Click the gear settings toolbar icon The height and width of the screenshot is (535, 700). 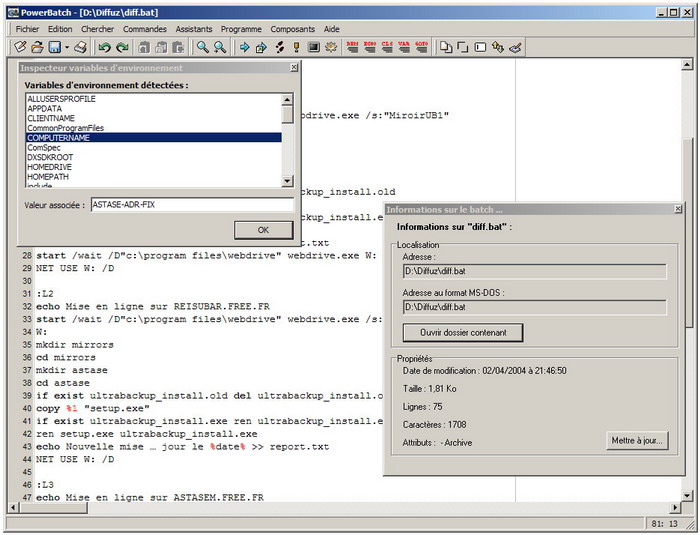point(331,47)
